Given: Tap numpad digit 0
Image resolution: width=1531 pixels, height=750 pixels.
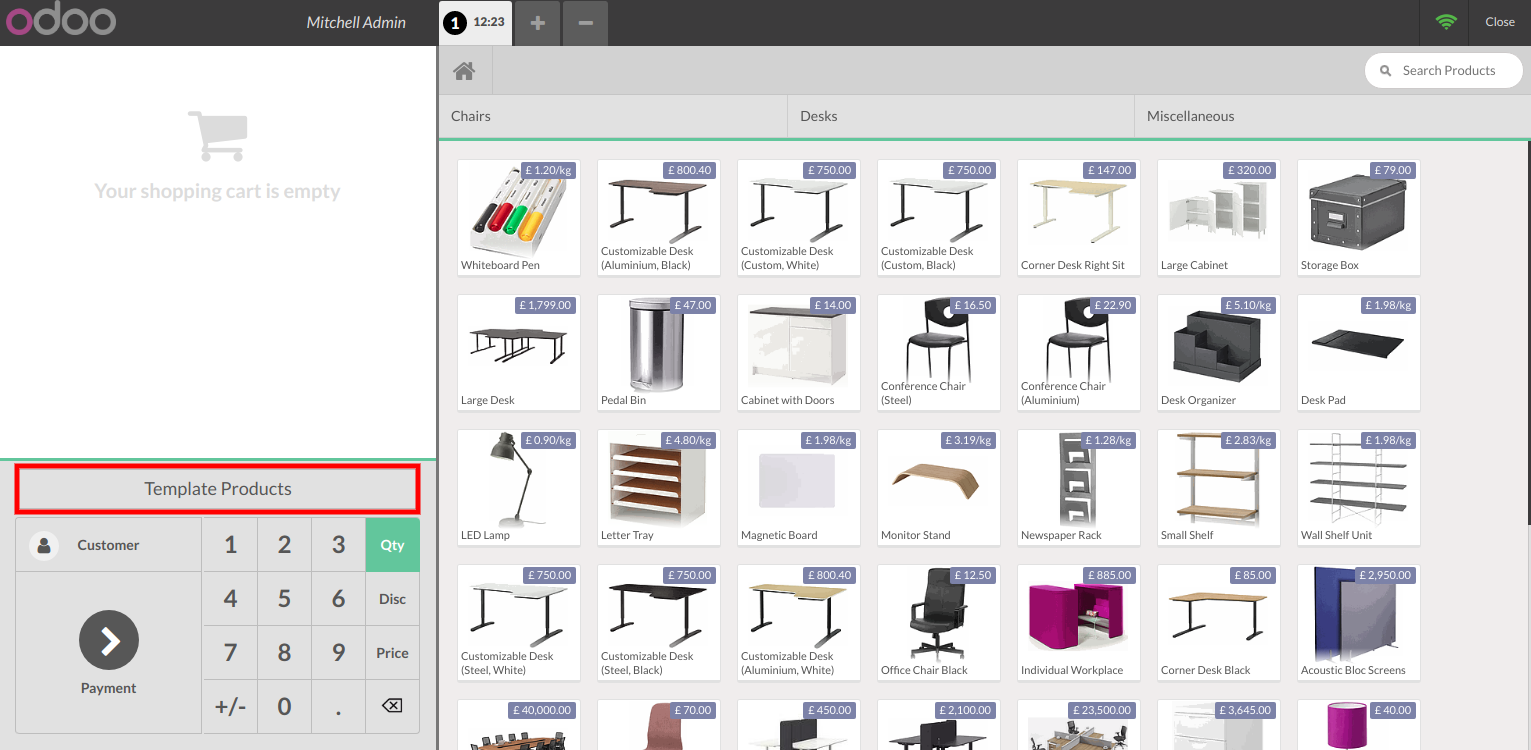Looking at the screenshot, I should 285,706.
